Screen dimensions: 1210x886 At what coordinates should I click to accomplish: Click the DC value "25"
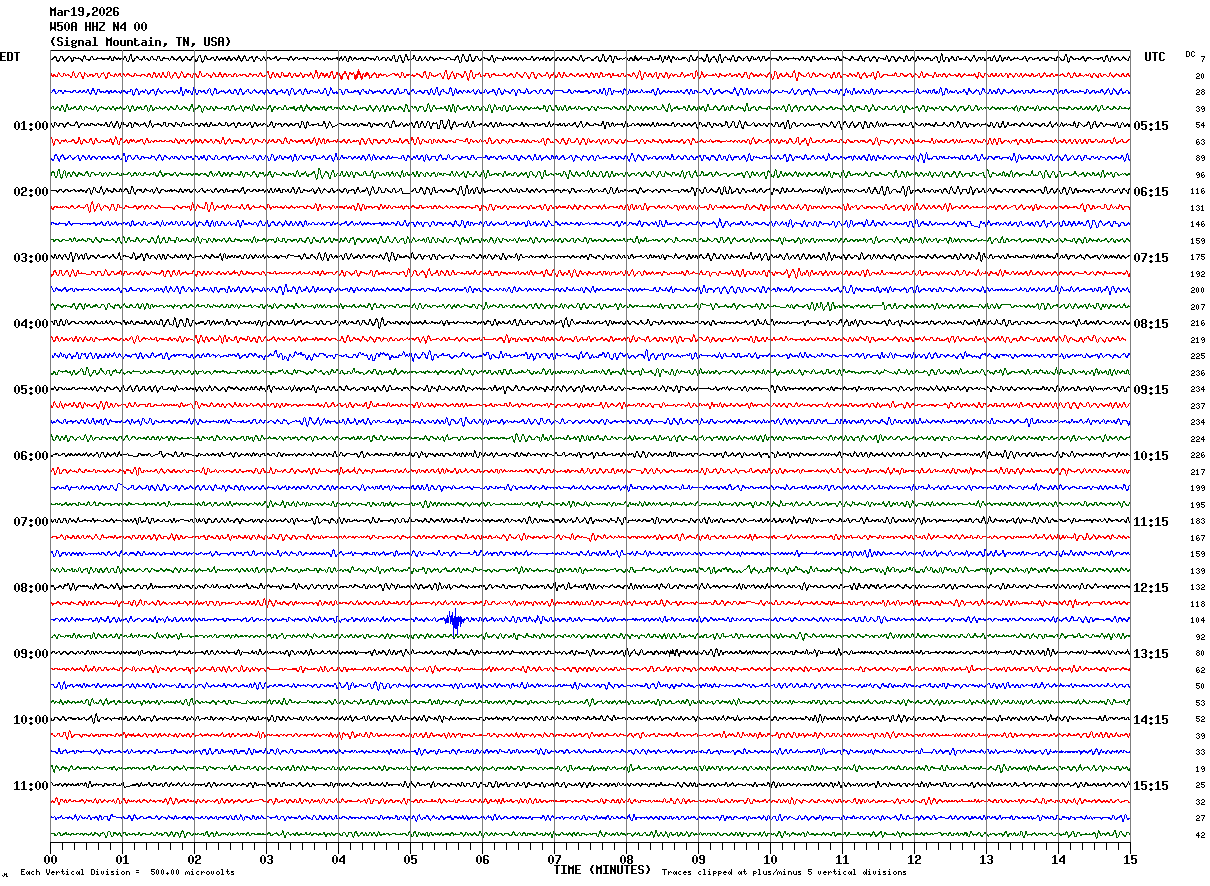[1200, 786]
